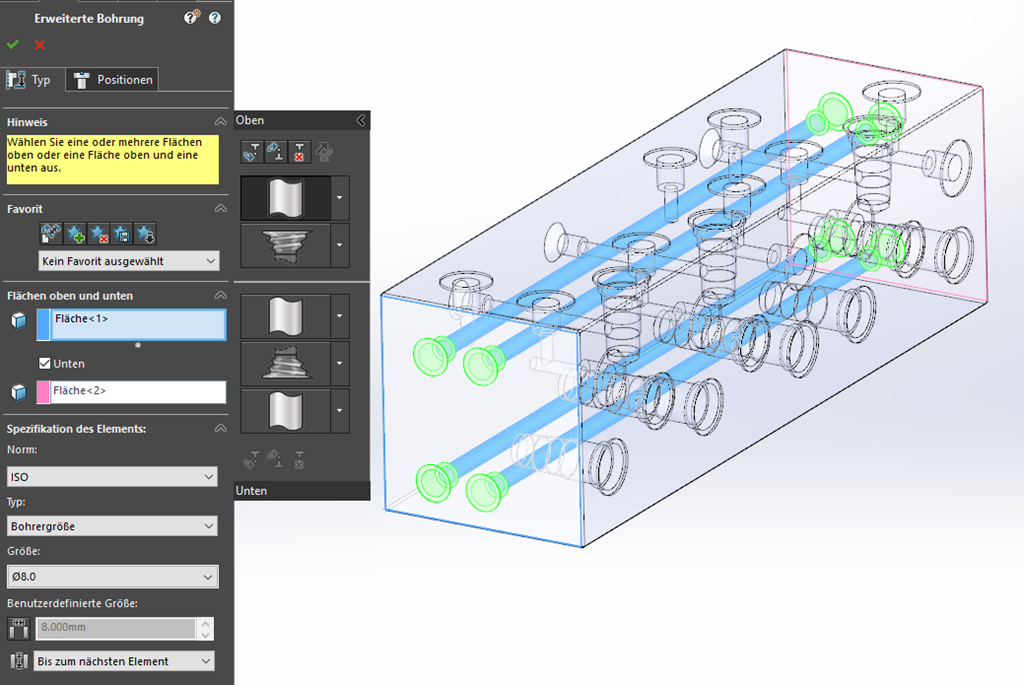Viewport: 1024px width, 685px height.
Task: Collapse the Flächen oben und unten section
Action: (221, 296)
